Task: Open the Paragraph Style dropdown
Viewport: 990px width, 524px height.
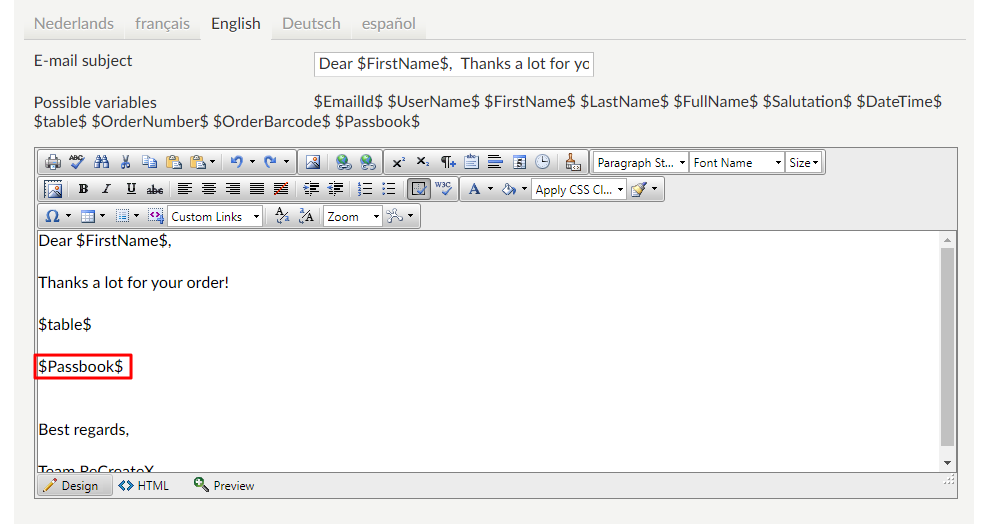Action: [640, 162]
